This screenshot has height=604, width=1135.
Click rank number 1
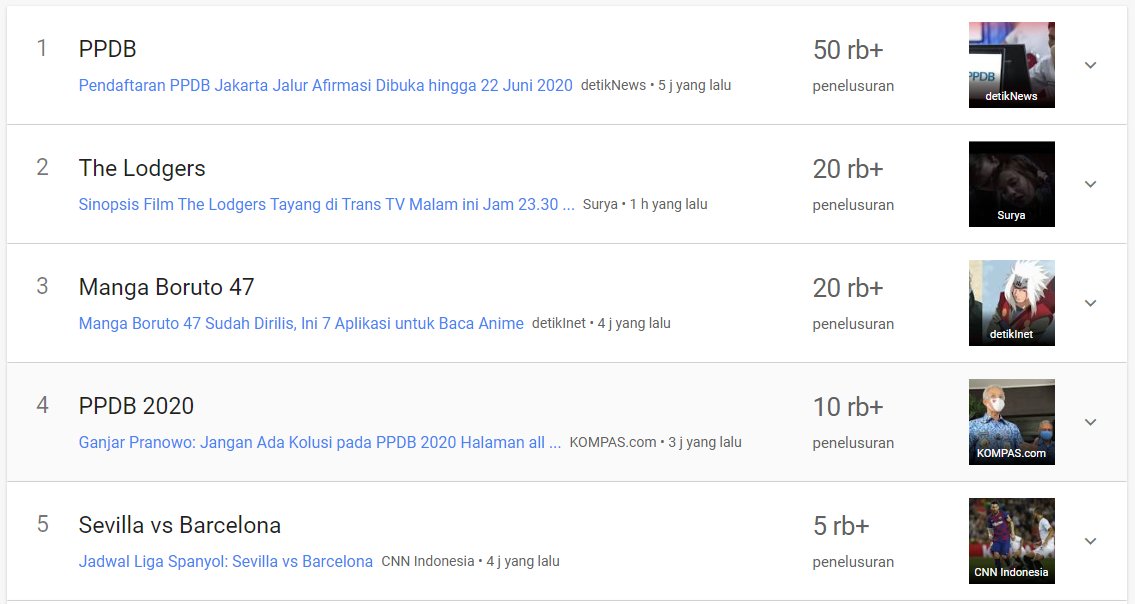pos(42,48)
